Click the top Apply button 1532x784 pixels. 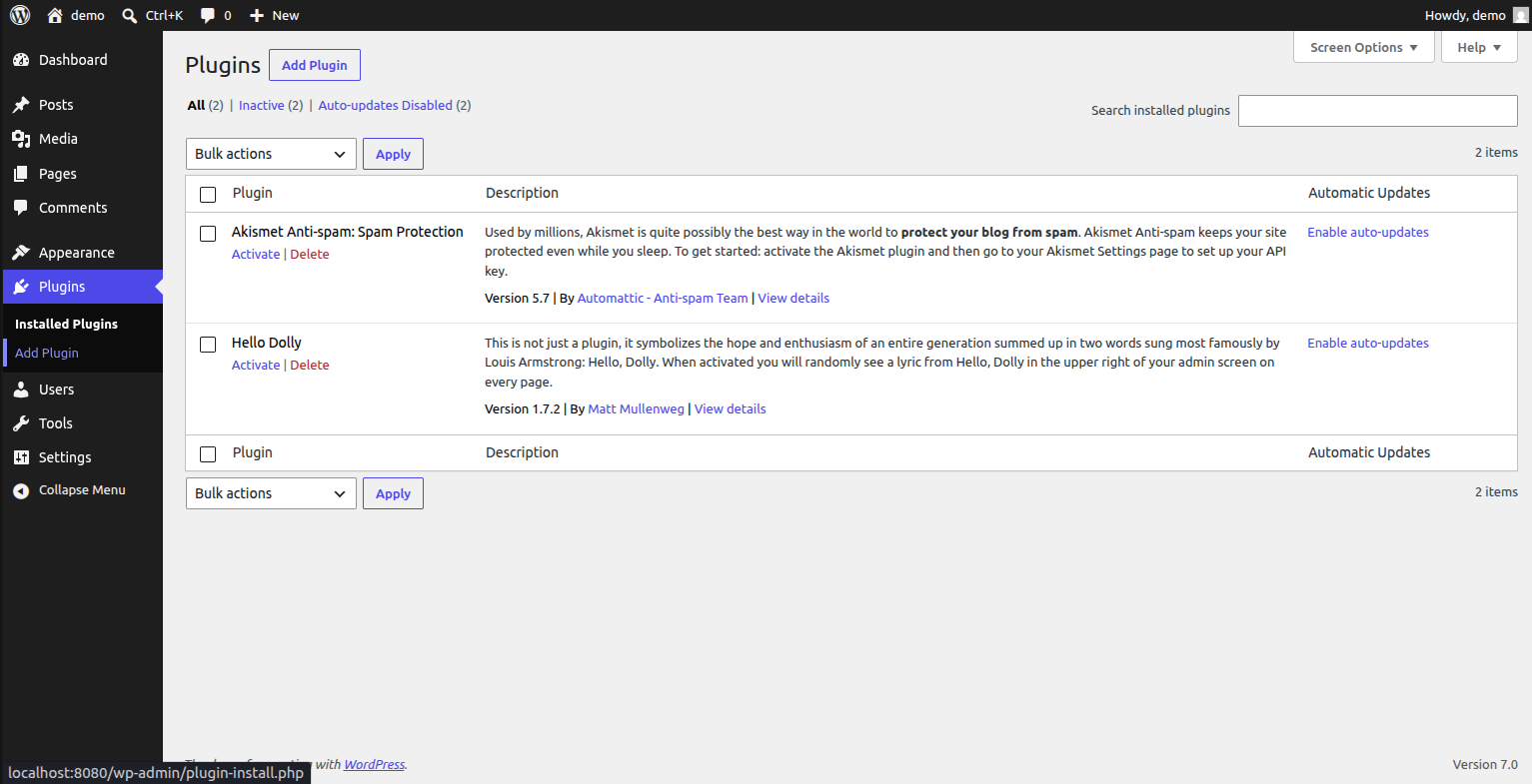[x=393, y=154]
